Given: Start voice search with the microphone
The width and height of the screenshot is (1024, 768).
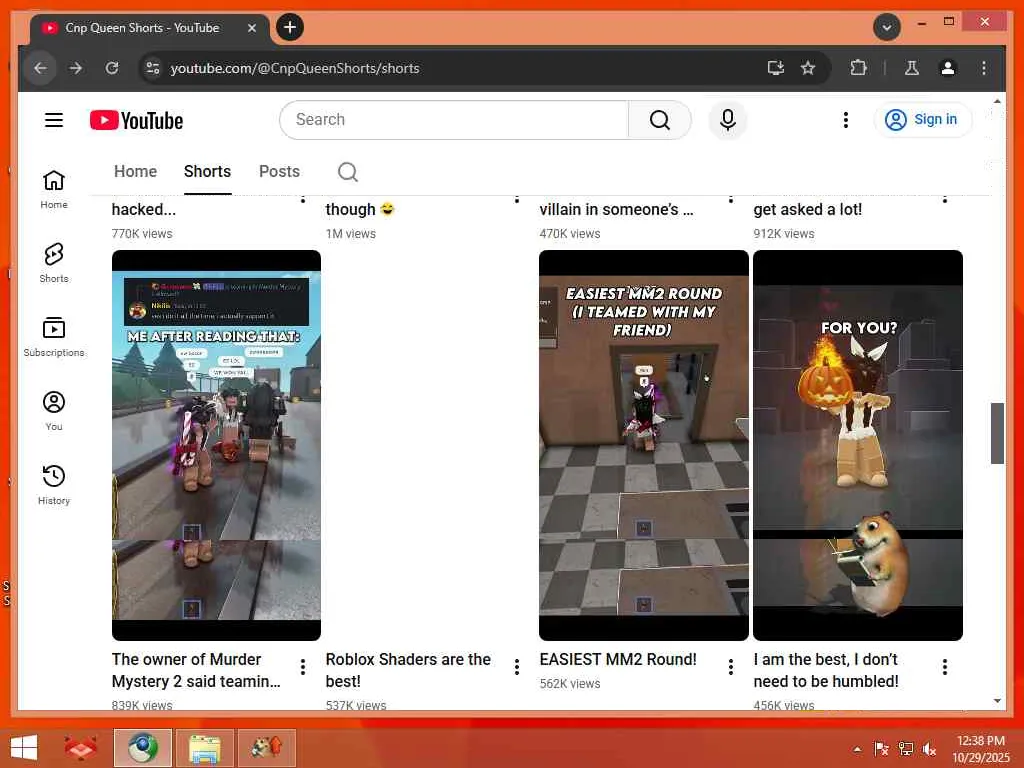Looking at the screenshot, I should pos(728,120).
